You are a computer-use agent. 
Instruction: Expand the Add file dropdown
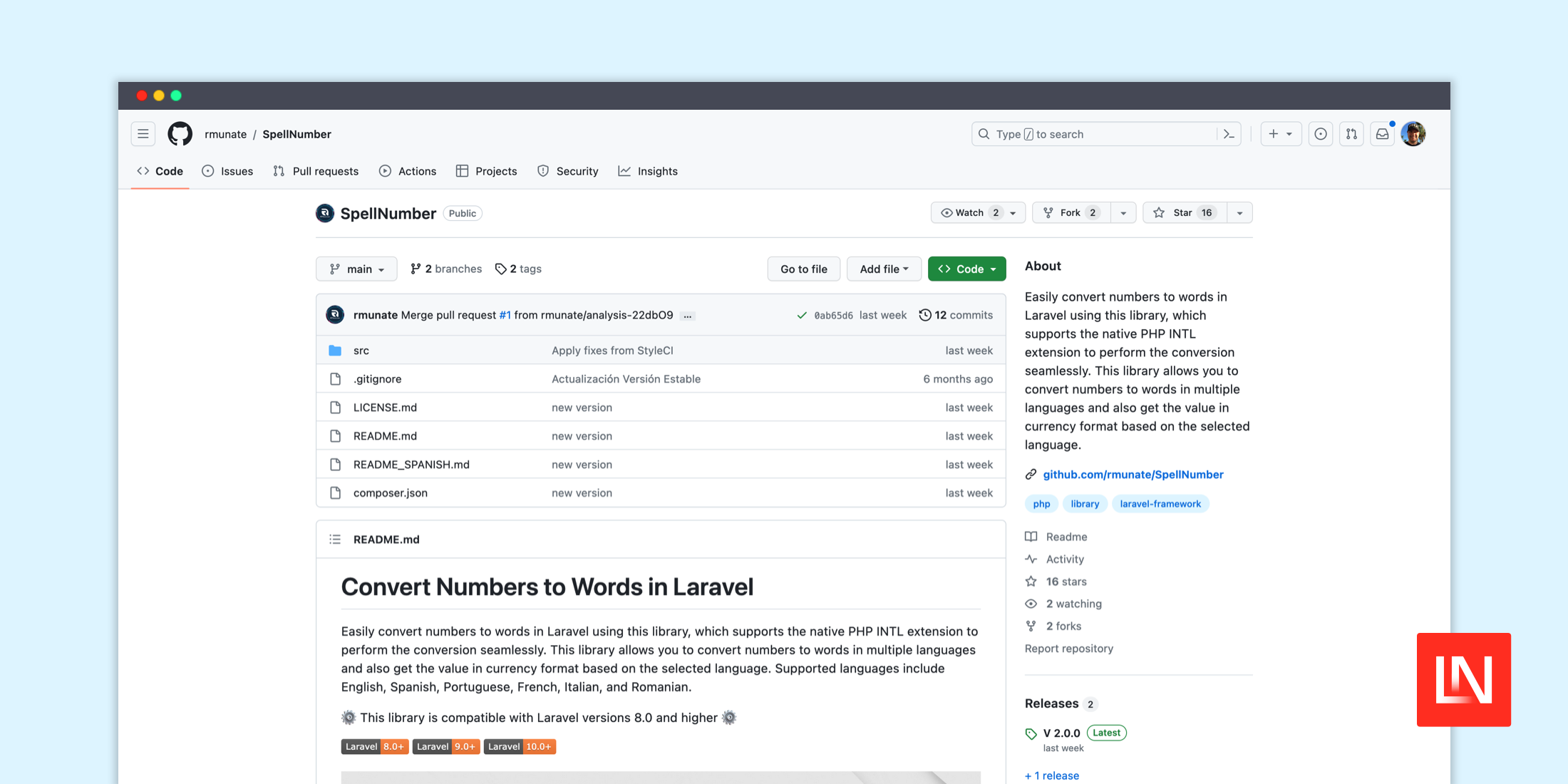coord(884,269)
